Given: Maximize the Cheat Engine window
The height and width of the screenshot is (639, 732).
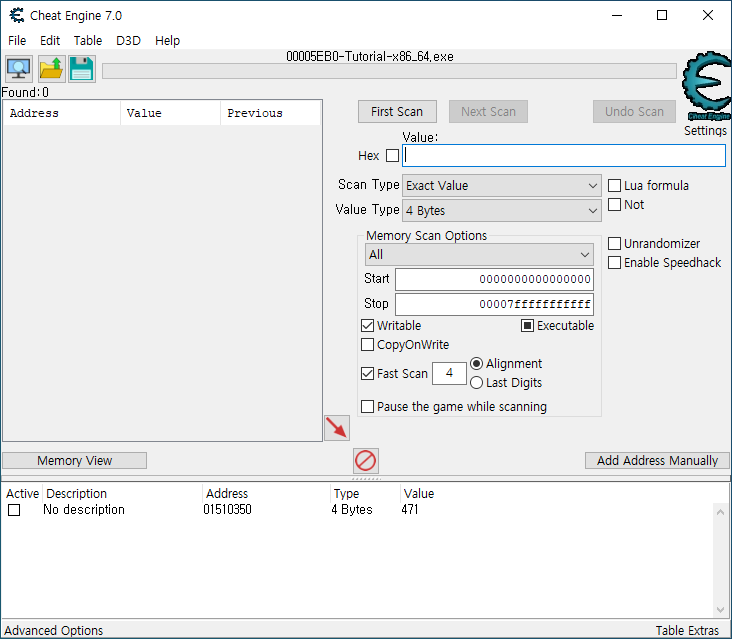Looking at the screenshot, I should 662,15.
